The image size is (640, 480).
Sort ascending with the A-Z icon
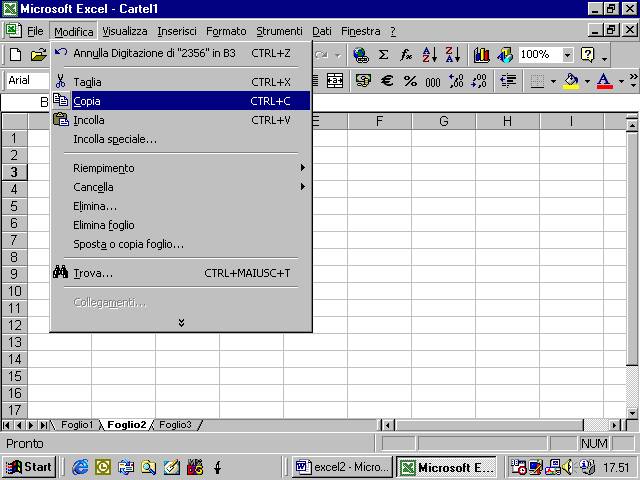pyautogui.click(x=429, y=55)
